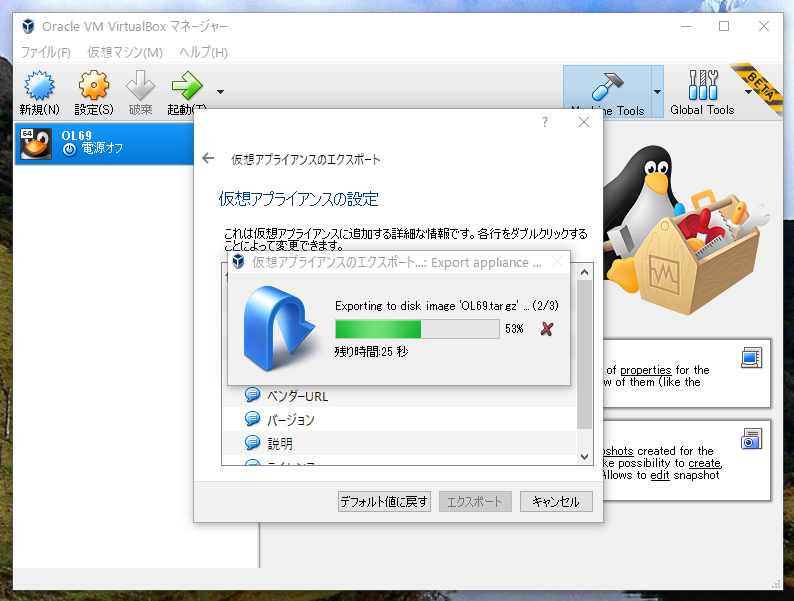The image size is (794, 601).
Task: Select the 説明 row
Action: tap(399, 443)
